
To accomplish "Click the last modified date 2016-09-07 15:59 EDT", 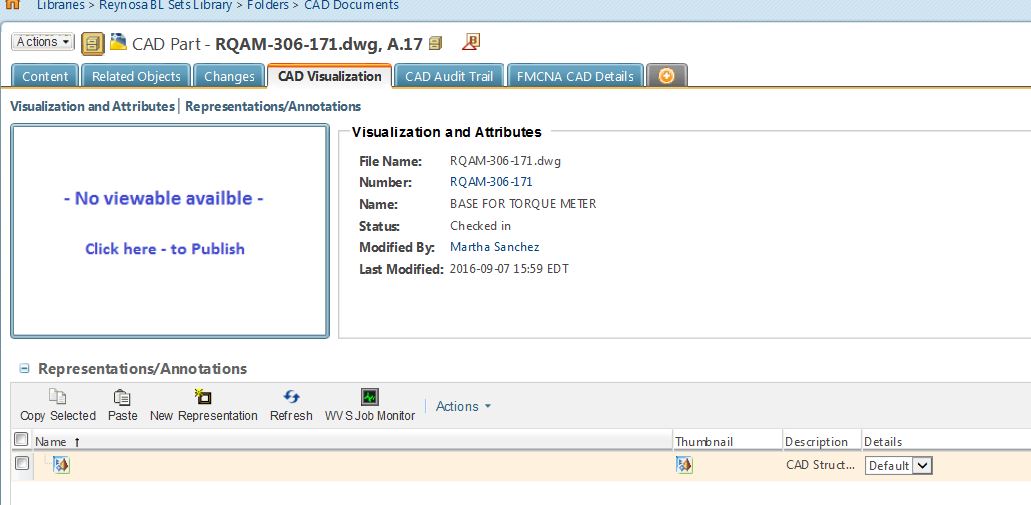I will tap(509, 268).
